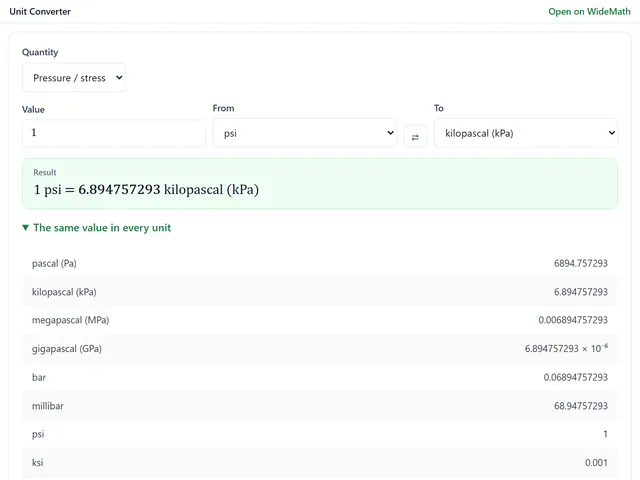Click the Value input field containing 1
This screenshot has height=480, width=640.
[114, 133]
